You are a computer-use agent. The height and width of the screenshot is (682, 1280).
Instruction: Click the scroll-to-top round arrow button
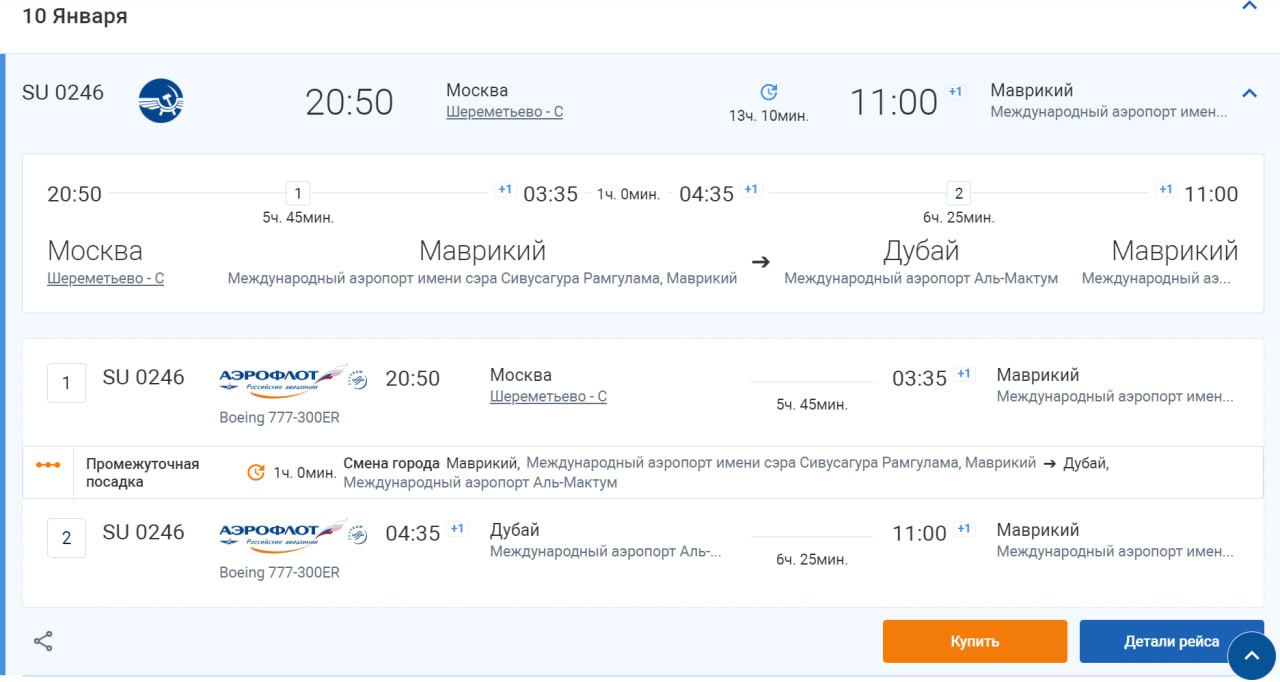coord(1251,656)
